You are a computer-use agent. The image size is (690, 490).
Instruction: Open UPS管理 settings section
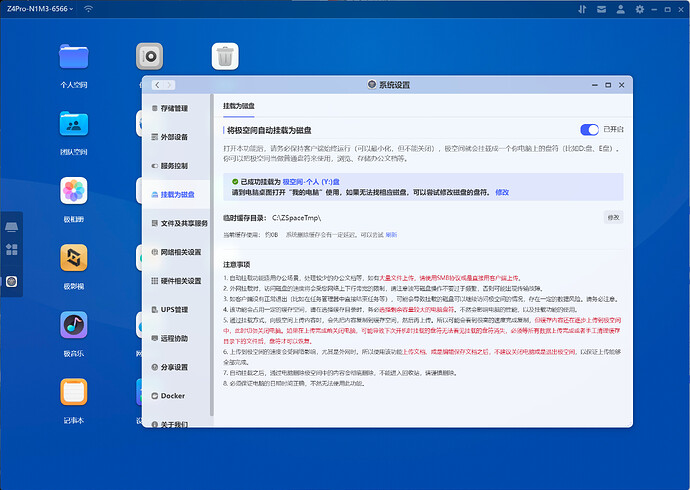click(x=173, y=310)
